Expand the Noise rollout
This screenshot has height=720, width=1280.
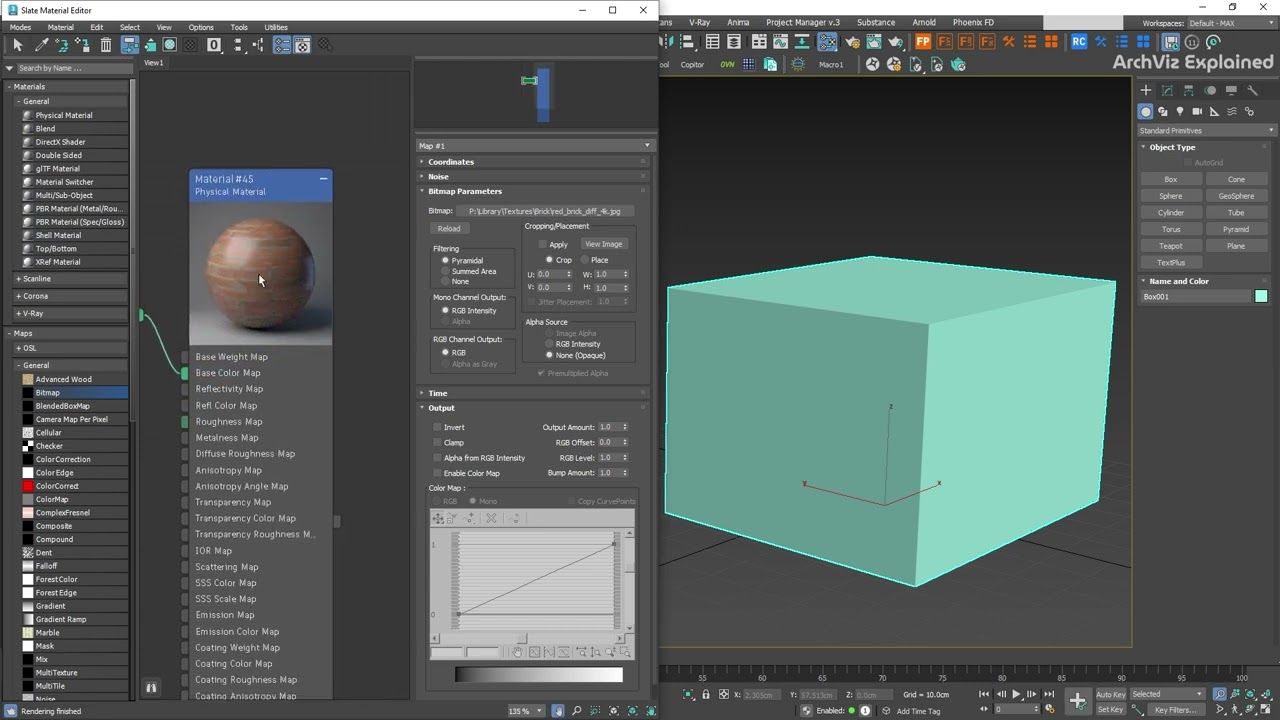534,176
